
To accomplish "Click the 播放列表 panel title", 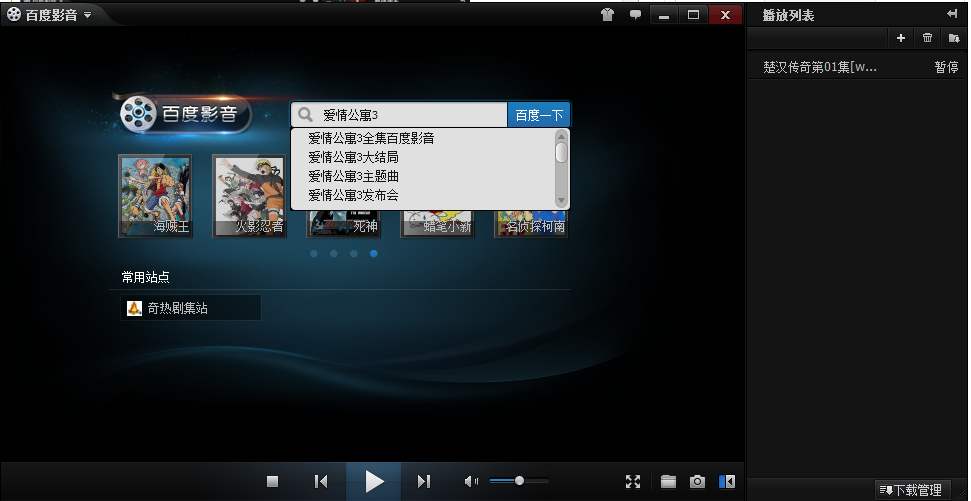I will click(788, 15).
